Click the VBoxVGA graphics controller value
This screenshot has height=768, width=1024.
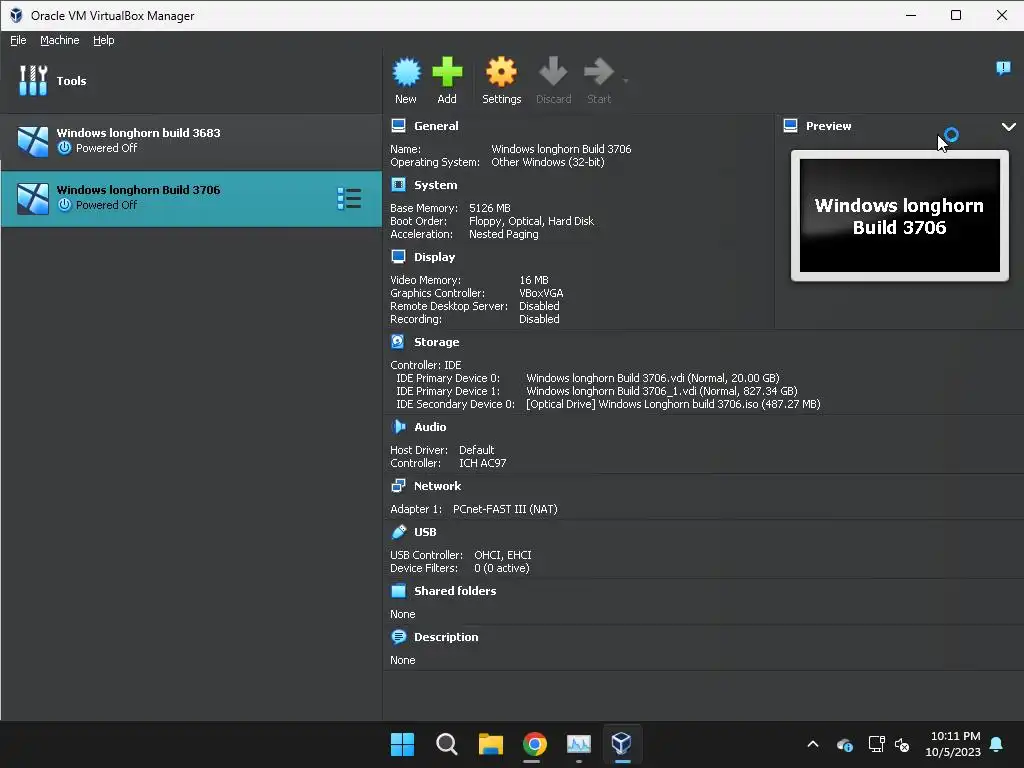coord(541,293)
